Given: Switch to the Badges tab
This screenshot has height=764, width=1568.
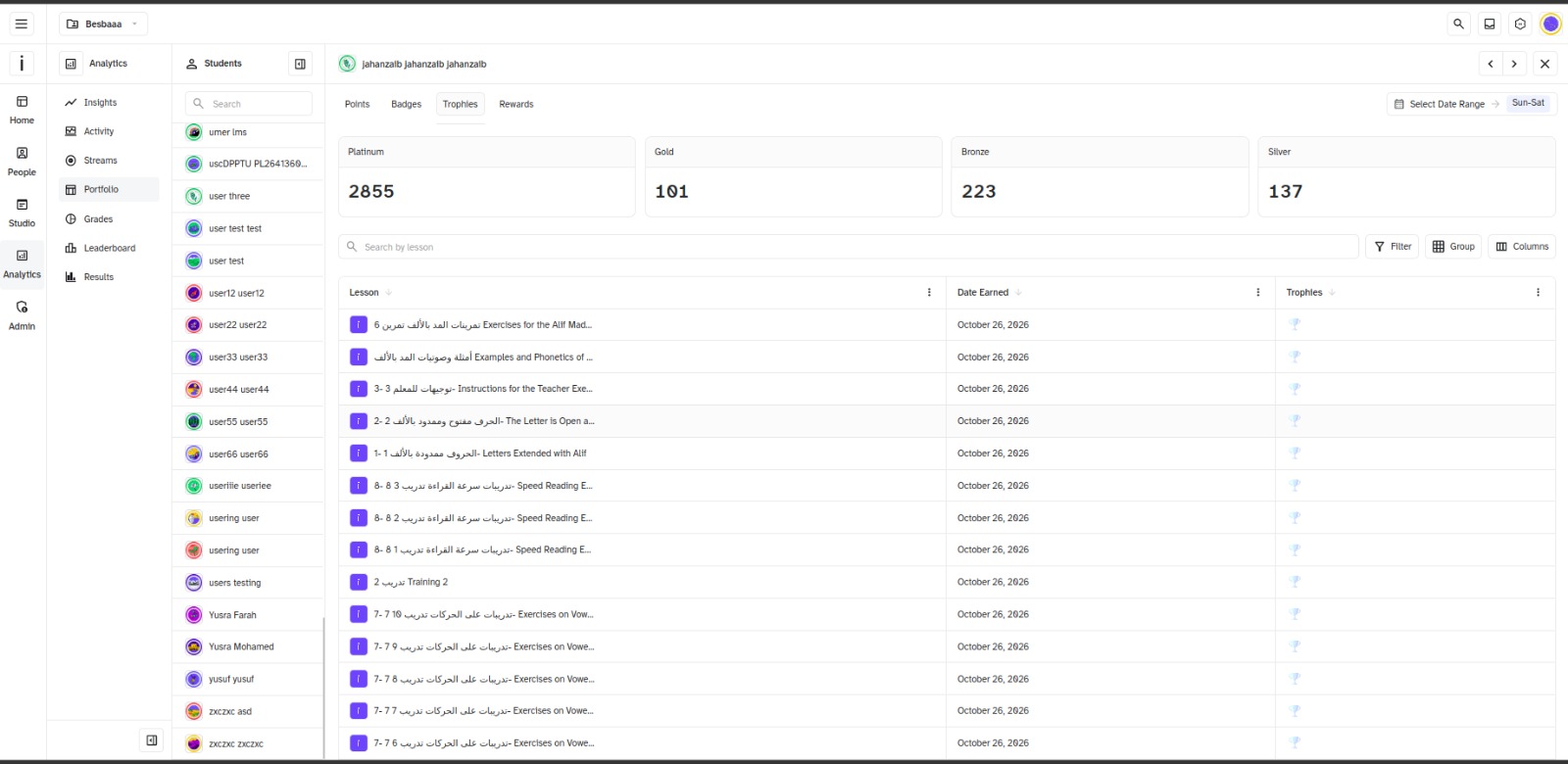Looking at the screenshot, I should [406, 104].
